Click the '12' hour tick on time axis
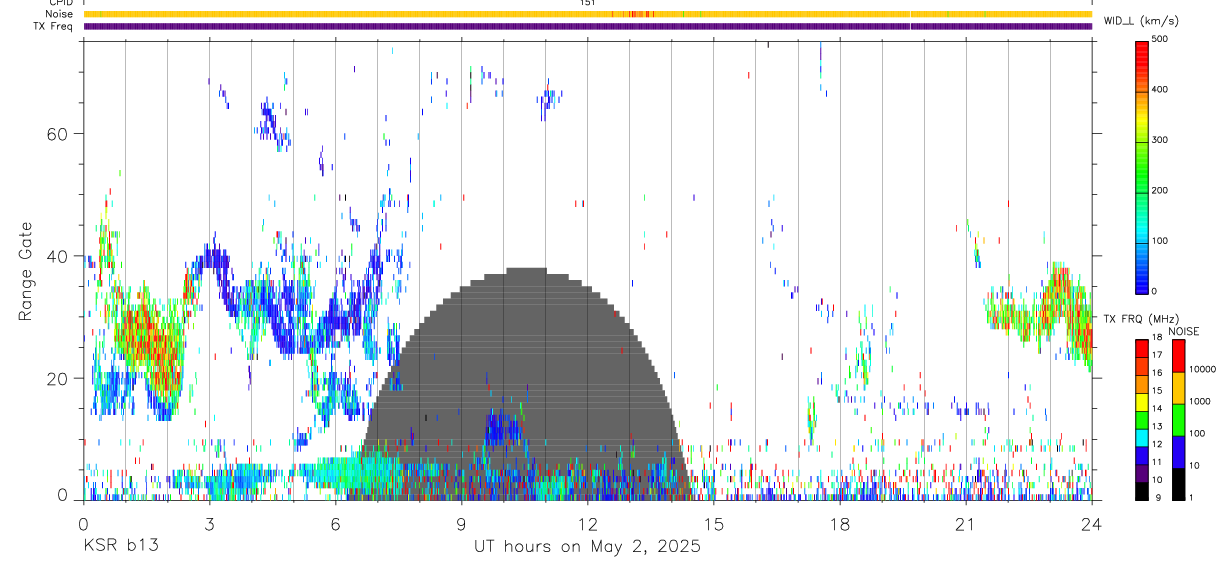The image size is (1228, 567). (x=587, y=523)
